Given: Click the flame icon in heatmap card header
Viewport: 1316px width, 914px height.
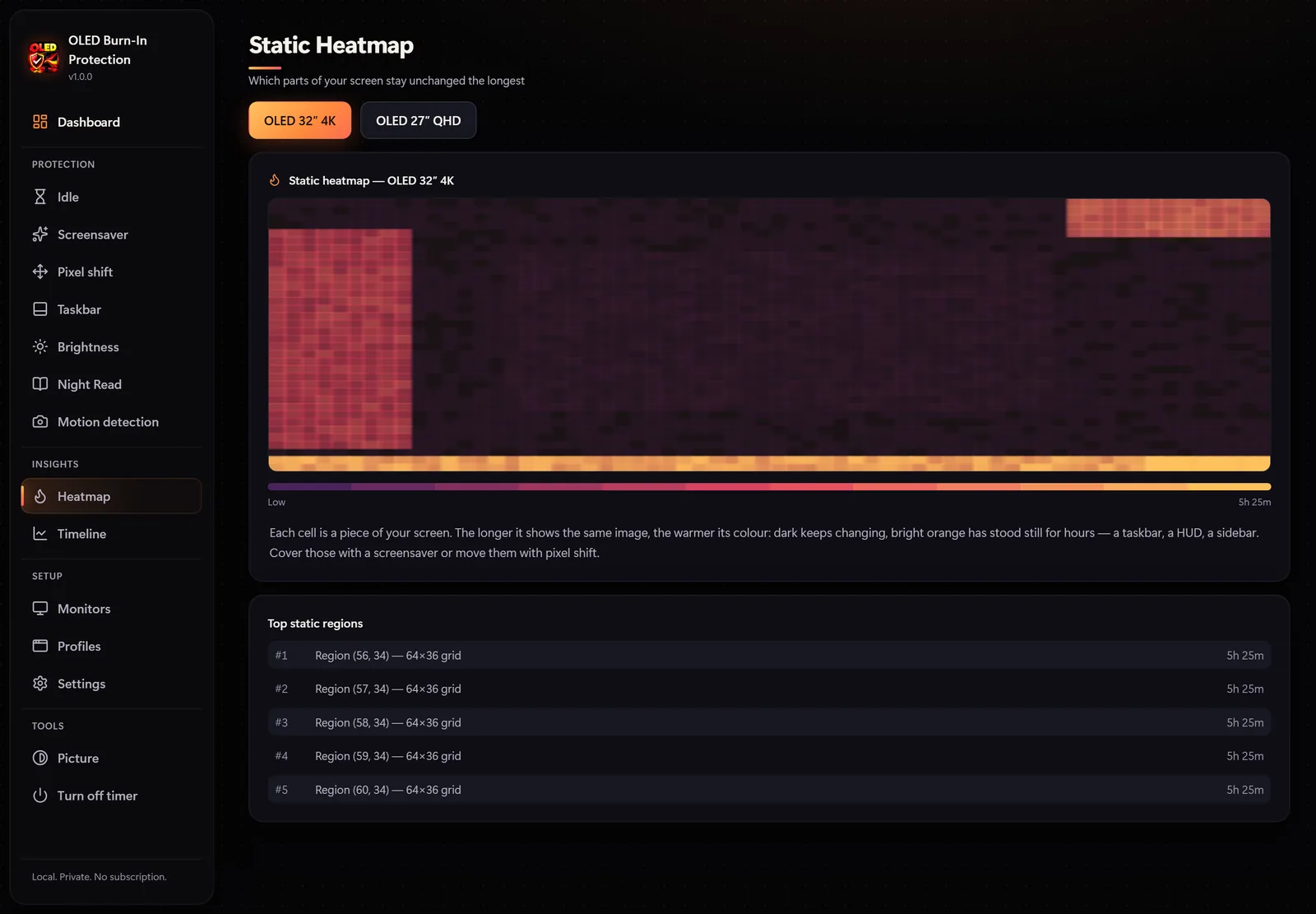Looking at the screenshot, I should pos(275,180).
